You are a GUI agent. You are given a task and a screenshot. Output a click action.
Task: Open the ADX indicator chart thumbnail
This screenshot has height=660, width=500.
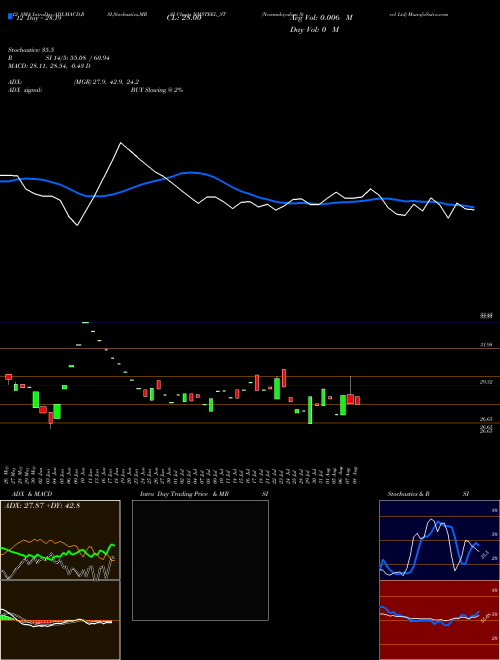[x=60, y=540]
